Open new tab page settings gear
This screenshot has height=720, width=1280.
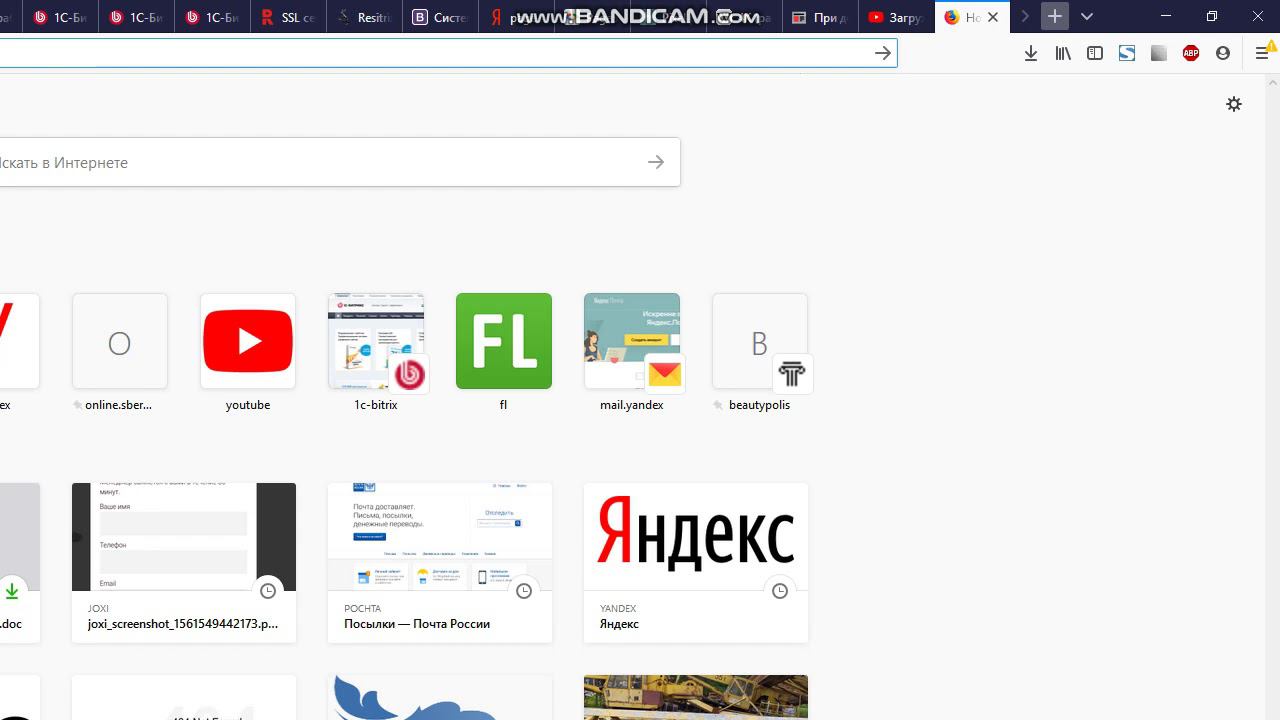(1234, 104)
